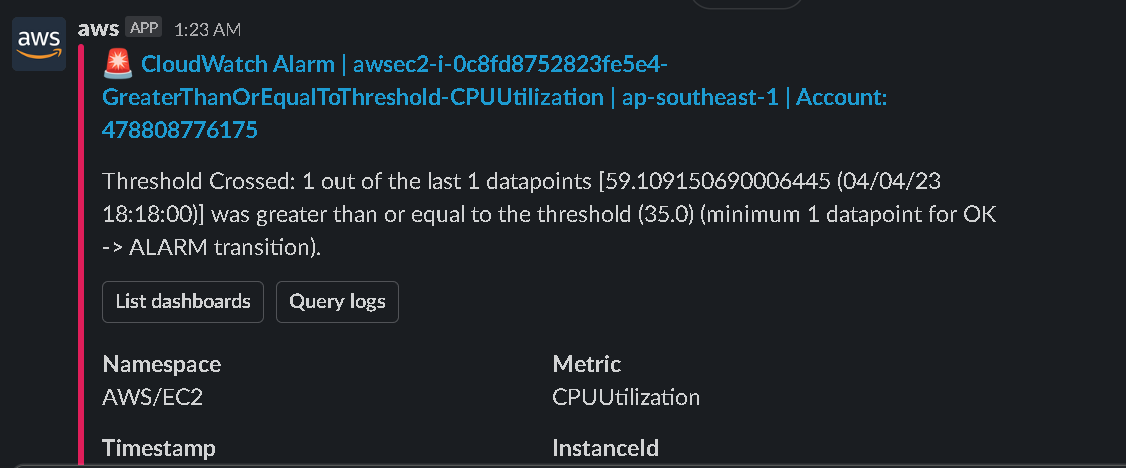The image size is (1126, 468).
Task: Click the ap-southeast-1 region in alarm title
Action: pos(700,97)
